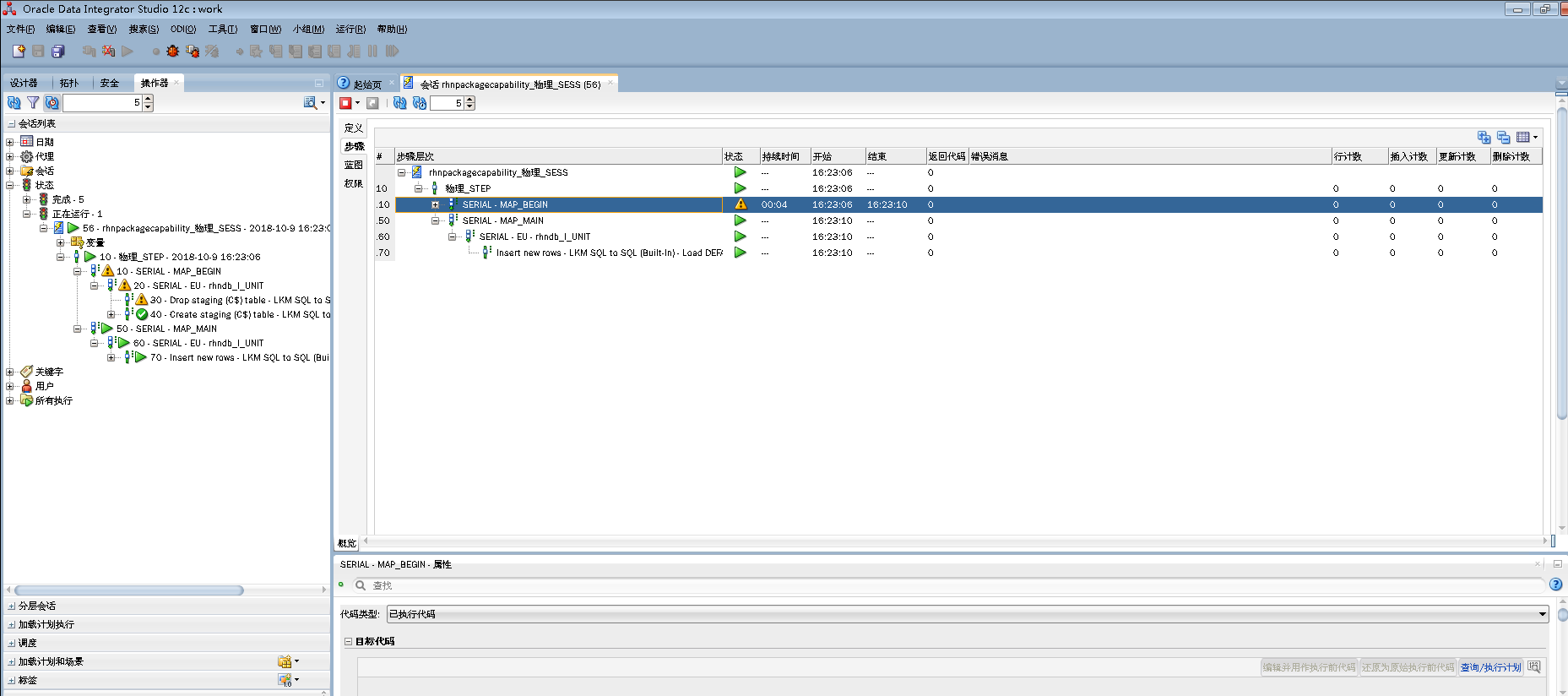Open the 起始页 tab
The height and width of the screenshot is (696, 1568).
coord(367,84)
